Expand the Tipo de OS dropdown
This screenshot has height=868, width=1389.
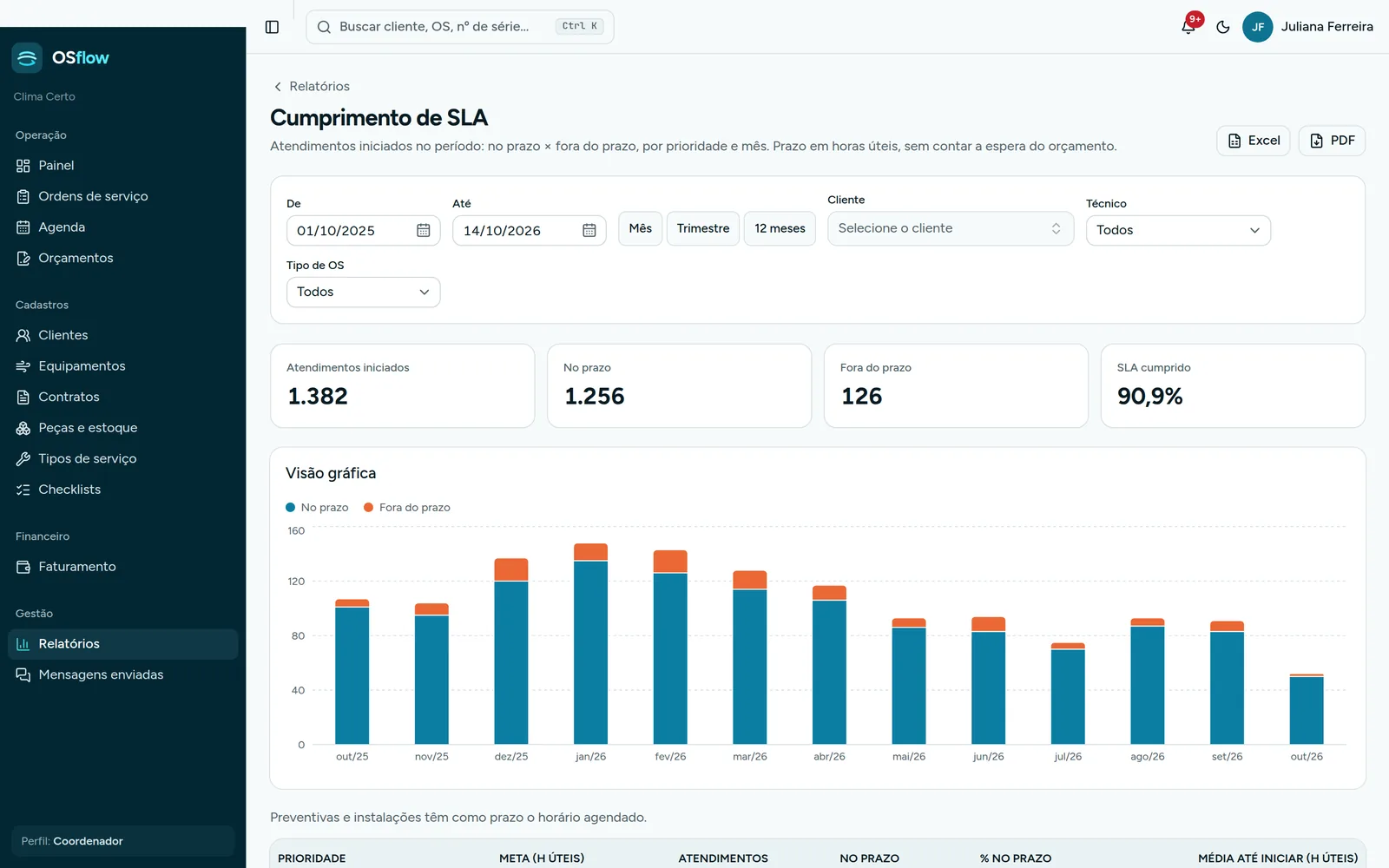coord(363,292)
